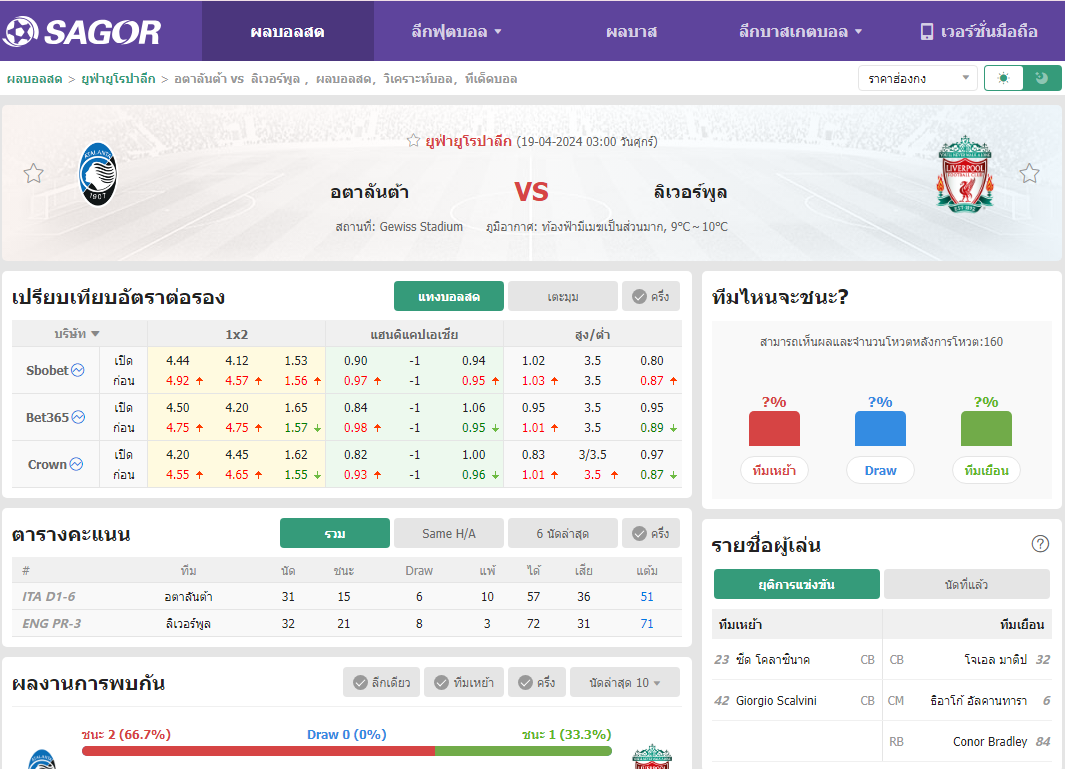
Task: Click red home team vote bar
Action: click(x=774, y=428)
